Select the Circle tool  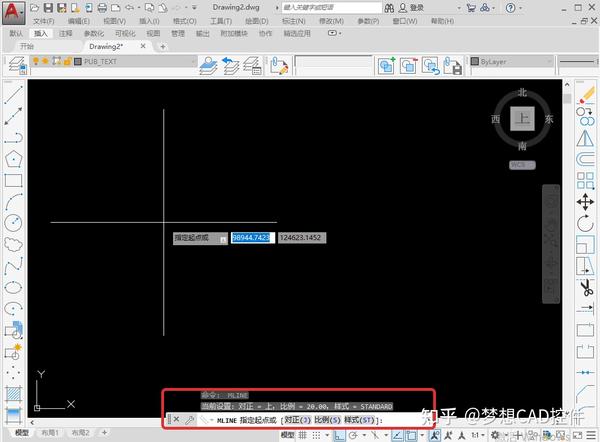click(13, 223)
